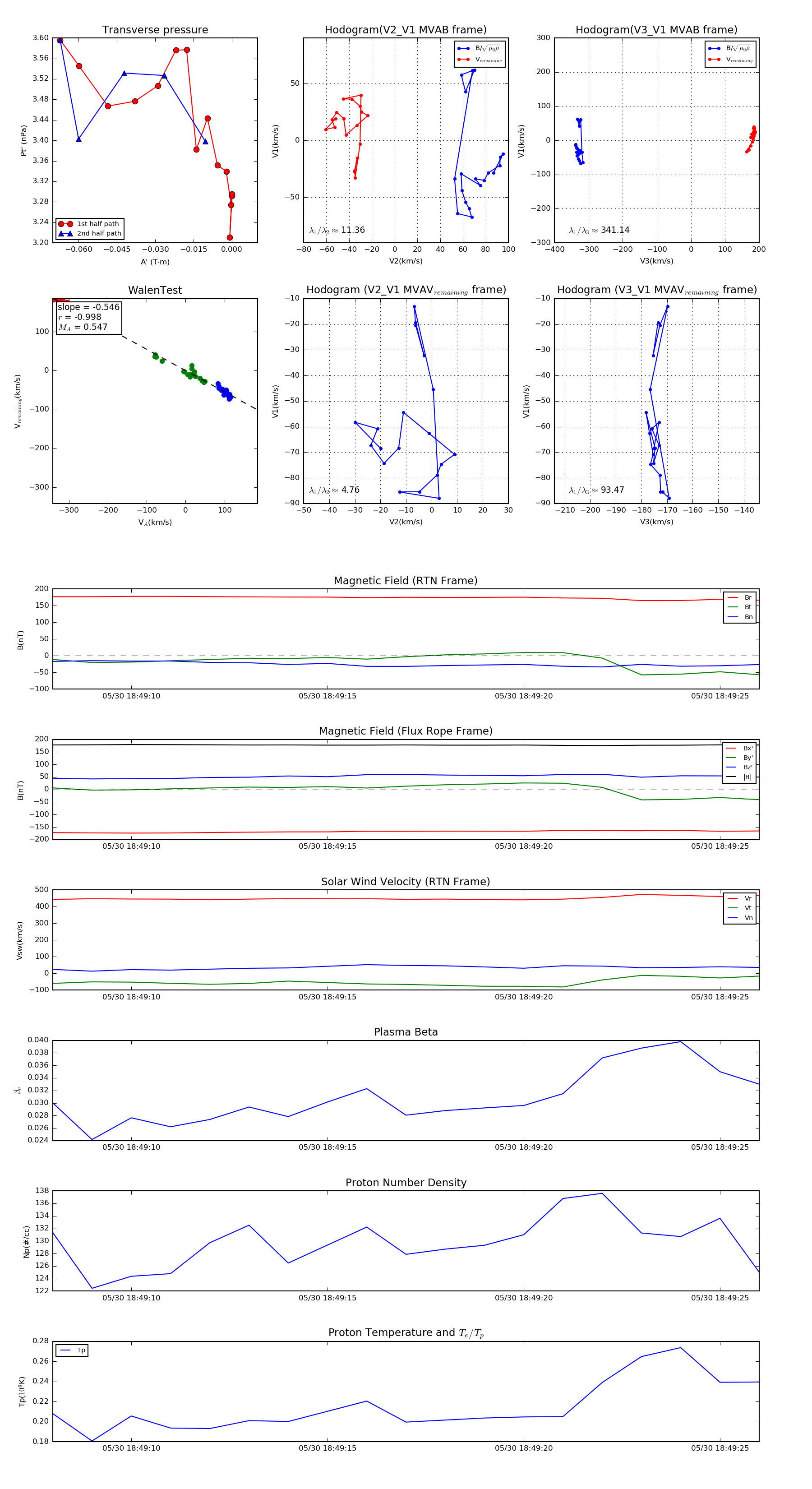Click the 'Transverse pressure' plot title

(x=155, y=30)
